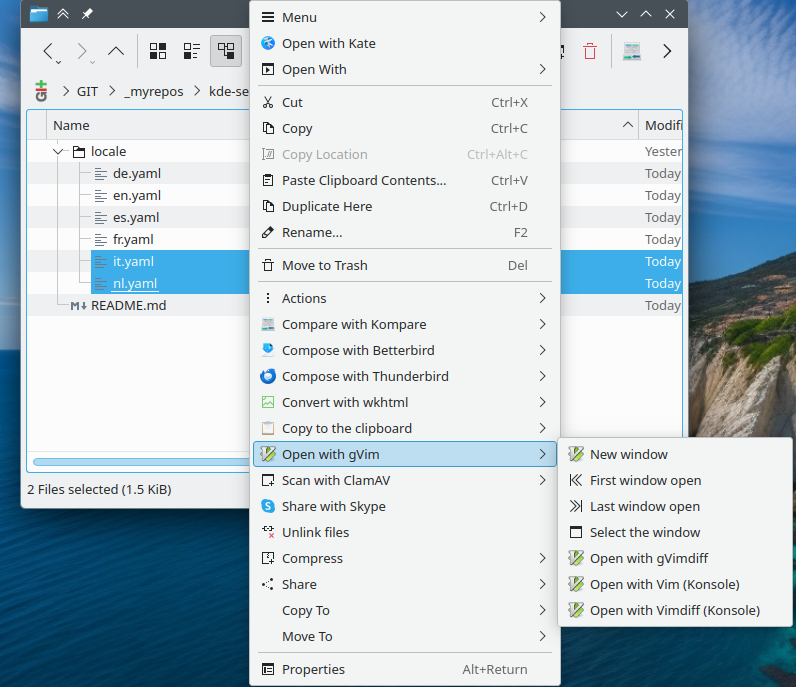The height and width of the screenshot is (687, 796).
Task: Expand the toolbar overflow chevron
Action: pos(667,51)
